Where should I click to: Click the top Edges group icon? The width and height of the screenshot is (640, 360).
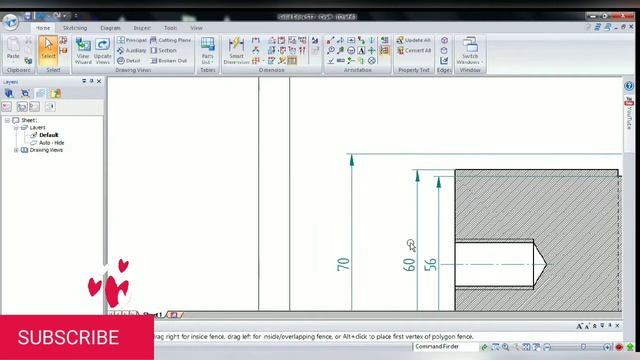[444, 40]
